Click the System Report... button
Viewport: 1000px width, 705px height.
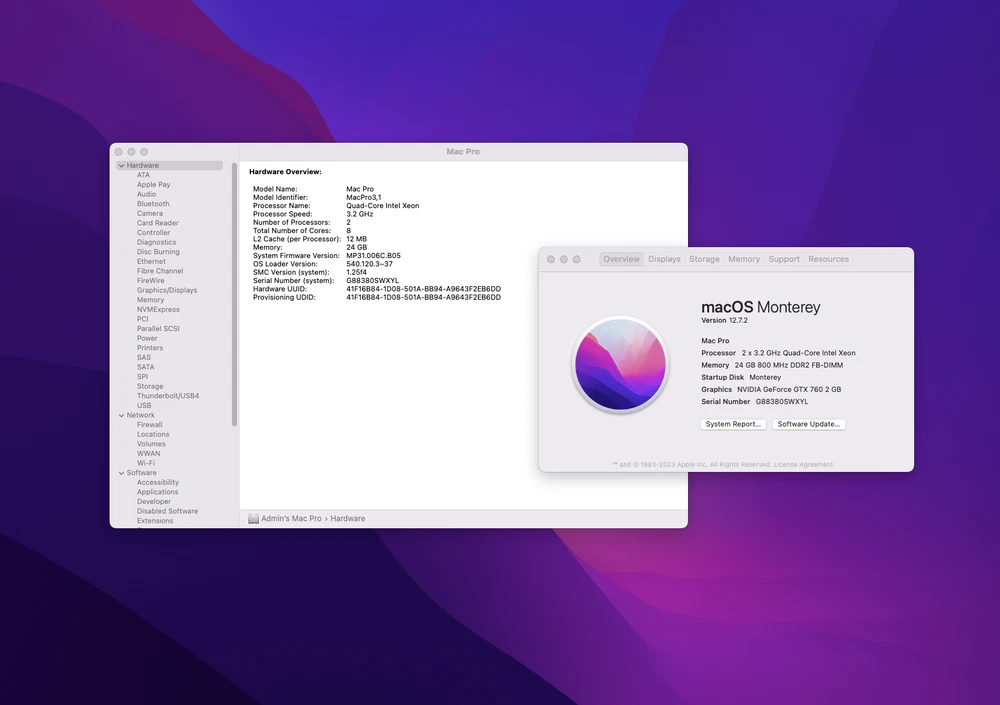pyautogui.click(x=733, y=424)
